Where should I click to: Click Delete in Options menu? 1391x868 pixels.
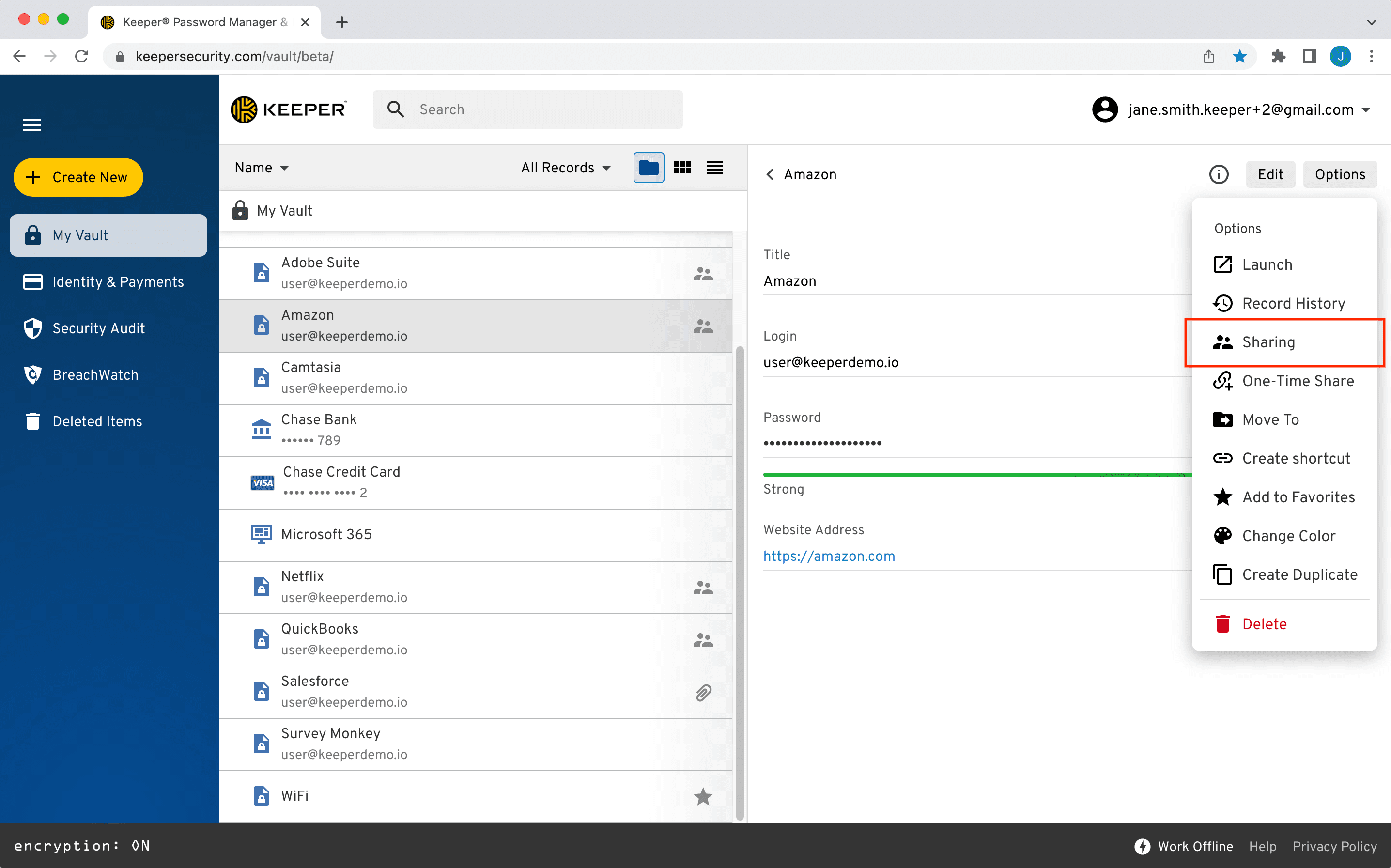pyautogui.click(x=1283, y=624)
